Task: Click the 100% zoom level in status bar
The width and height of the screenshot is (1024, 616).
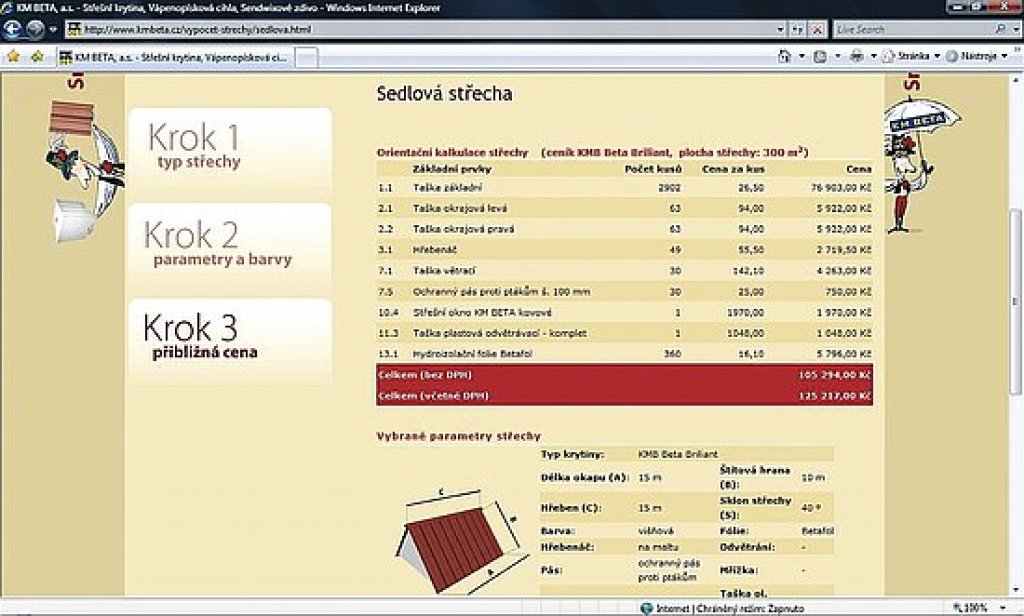Action: coord(974,608)
